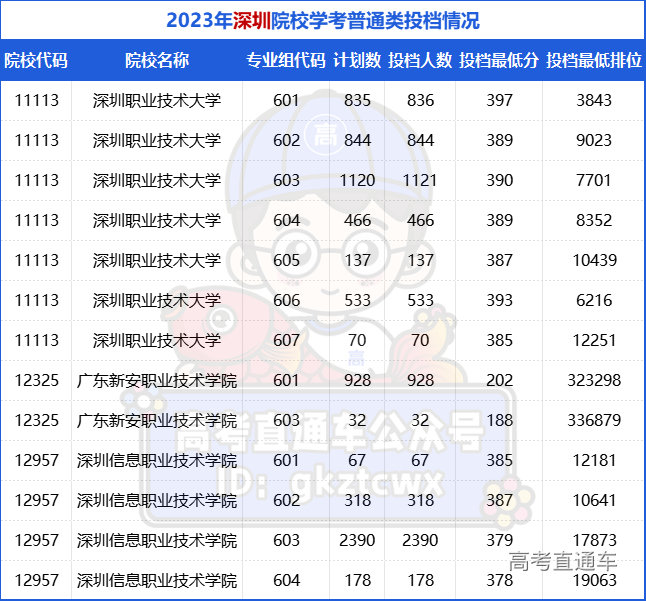Select the minimum score cell 397
Viewport: 646px width, 601px height.
[499, 100]
